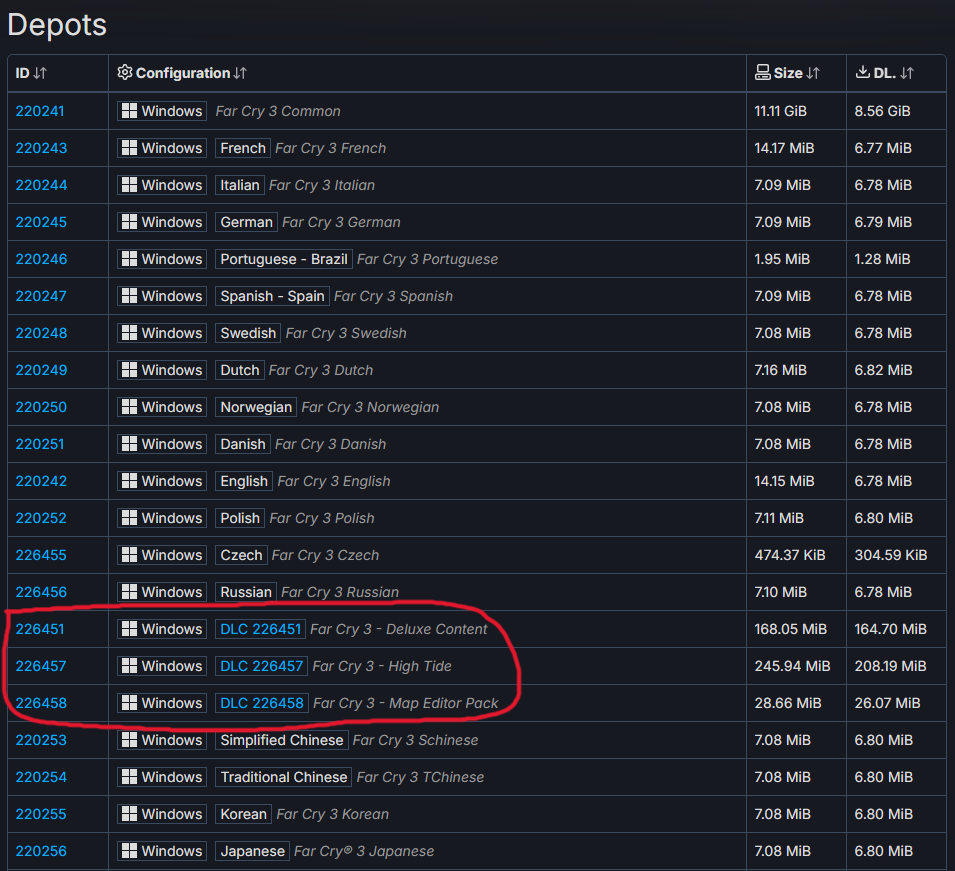Open depot 220242 link
This screenshot has height=871, width=955.
tap(41, 481)
